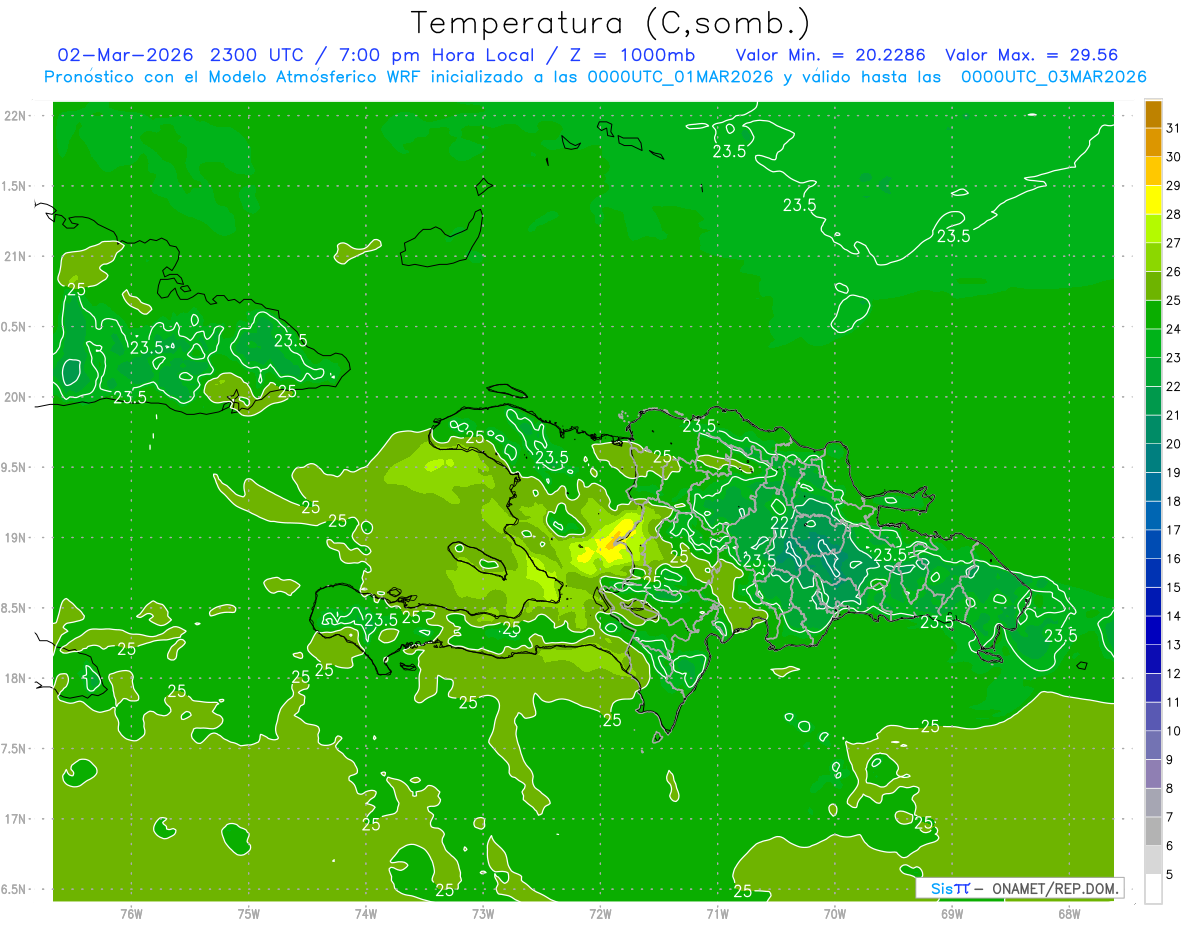Click the color scale label "15"
Screen dimensions: 1200x927
1174,588
